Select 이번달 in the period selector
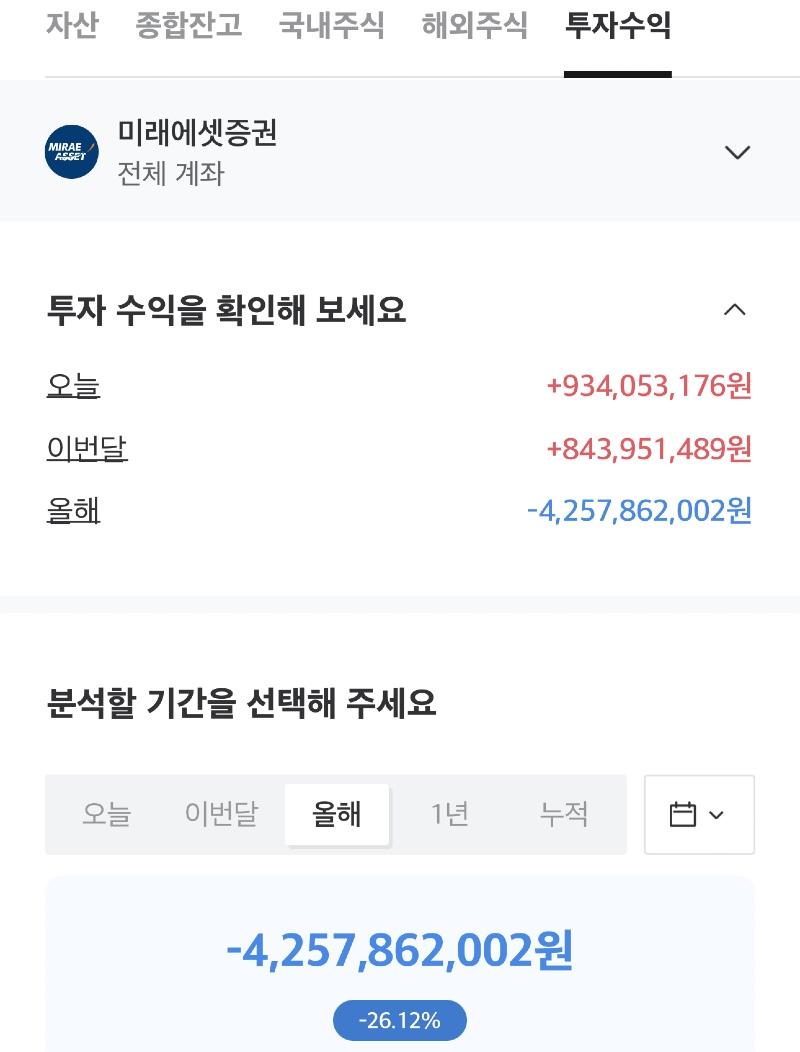Viewport: 800px width, 1052px height. (x=221, y=814)
